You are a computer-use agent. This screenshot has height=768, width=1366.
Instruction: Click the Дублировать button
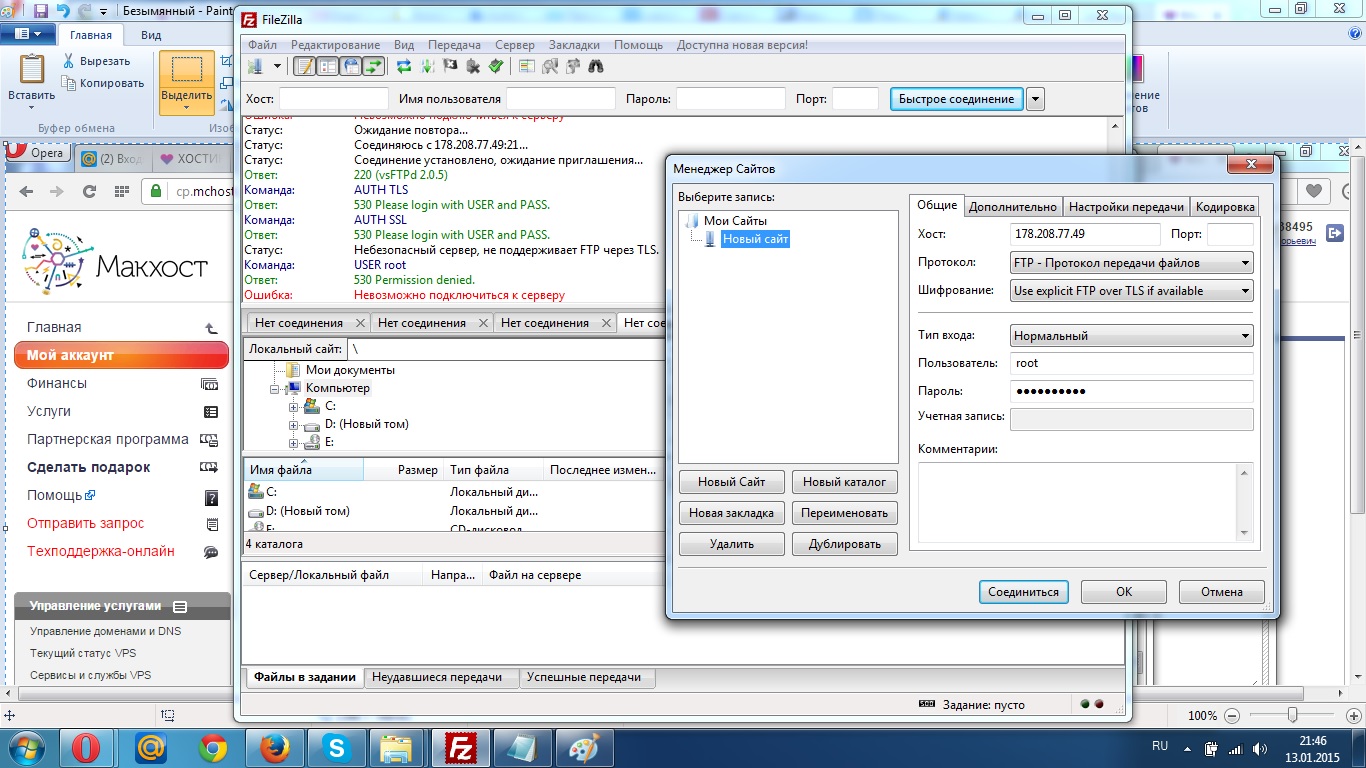(845, 544)
